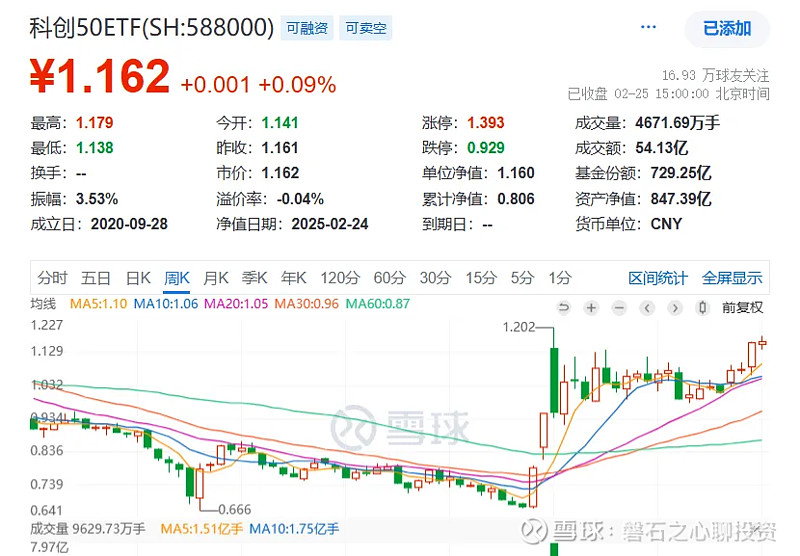Zoom in the K-line chart with plus icon

click(x=591, y=308)
